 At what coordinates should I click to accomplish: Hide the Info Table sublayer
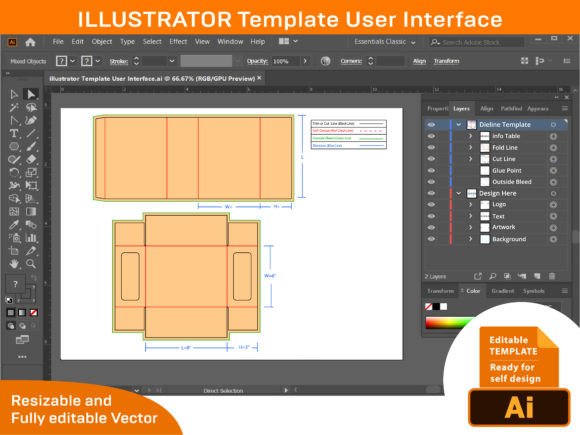click(431, 136)
